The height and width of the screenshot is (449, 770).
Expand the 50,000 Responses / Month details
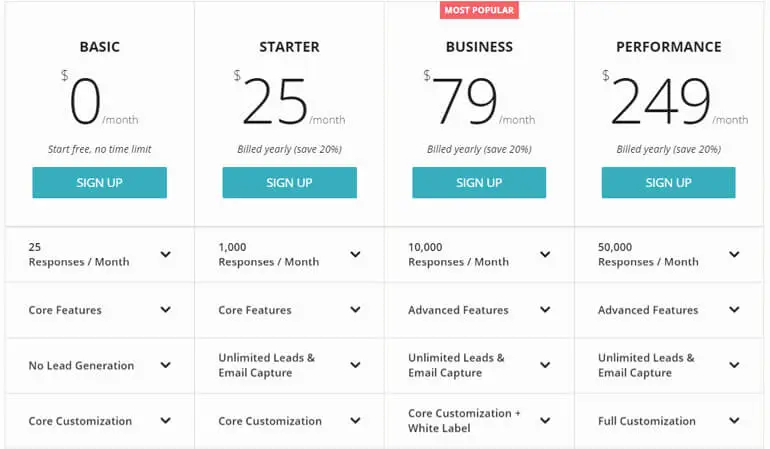[x=734, y=254]
